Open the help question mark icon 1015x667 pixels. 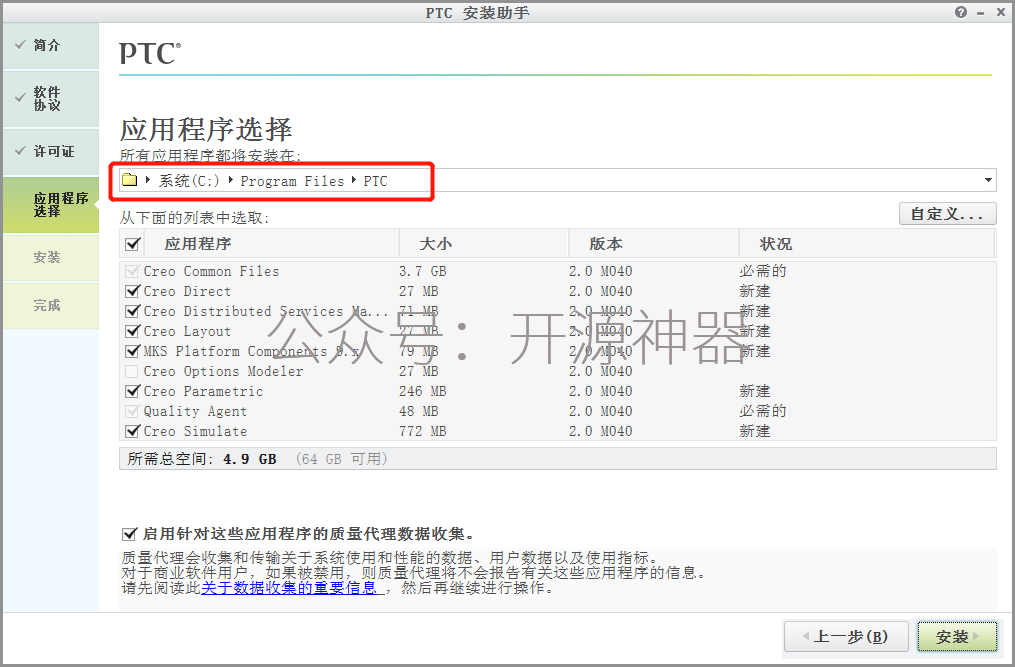(x=961, y=12)
